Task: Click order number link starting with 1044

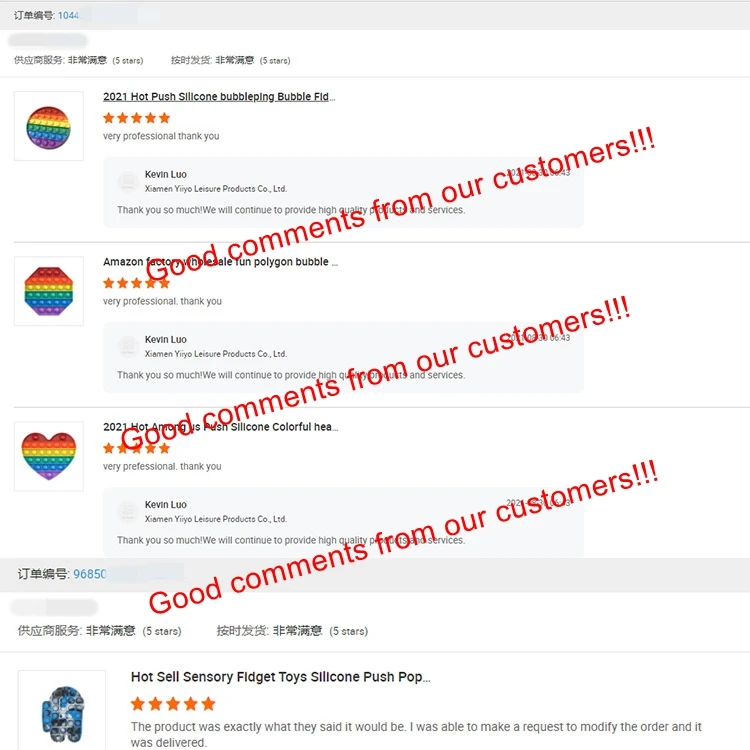Action: point(68,15)
